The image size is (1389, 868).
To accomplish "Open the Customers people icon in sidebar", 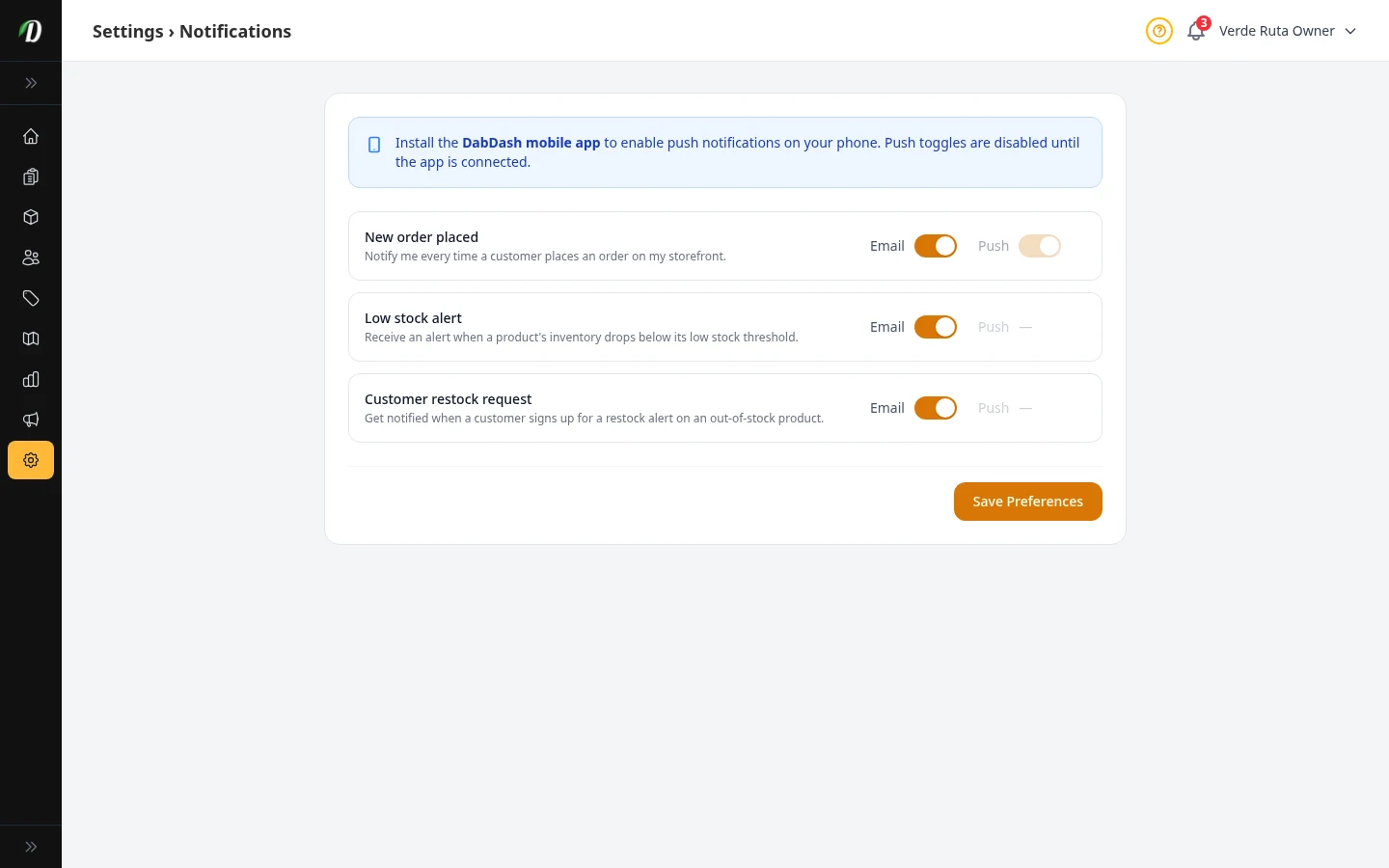I will [31, 258].
